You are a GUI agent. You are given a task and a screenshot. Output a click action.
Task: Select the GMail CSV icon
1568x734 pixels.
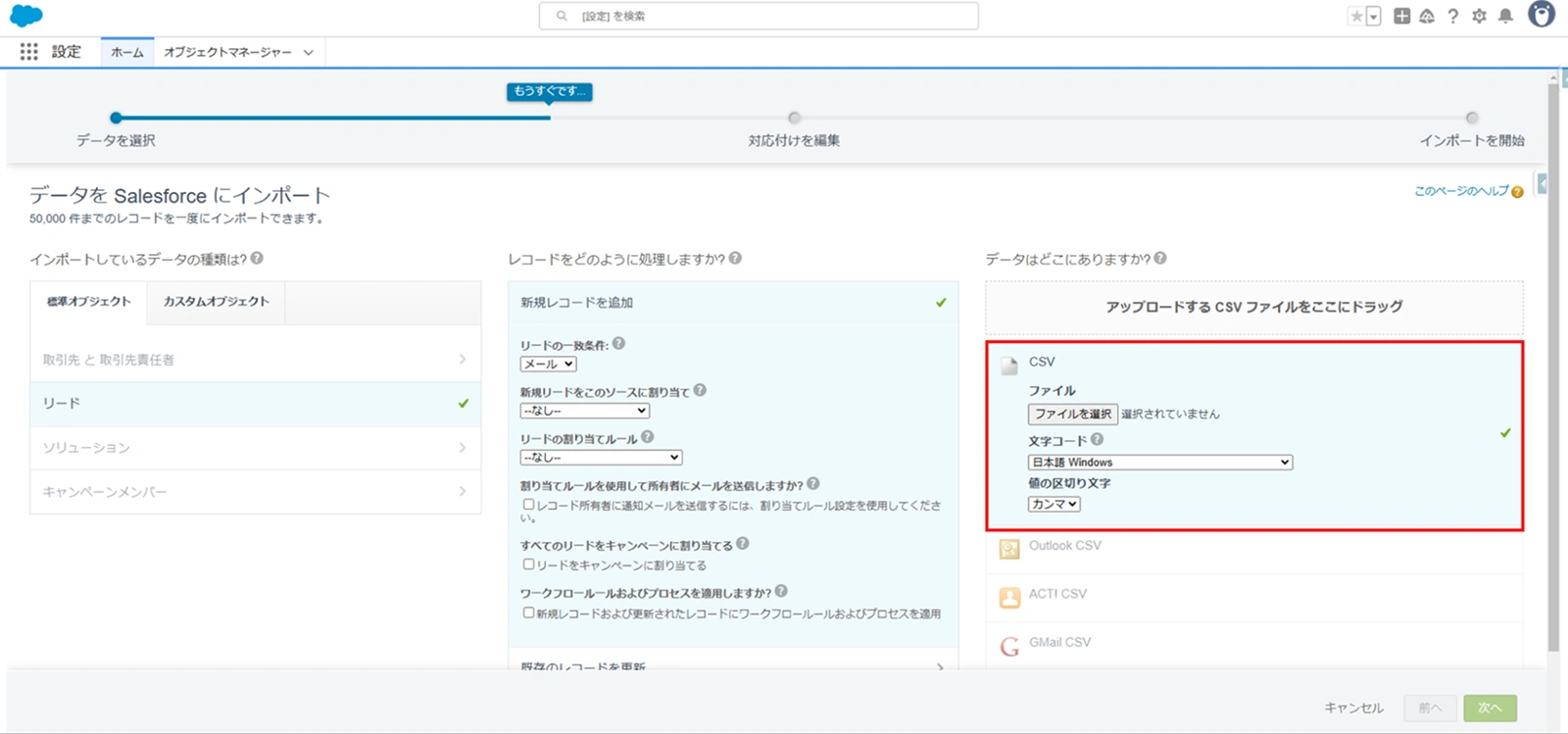pyautogui.click(x=1009, y=647)
